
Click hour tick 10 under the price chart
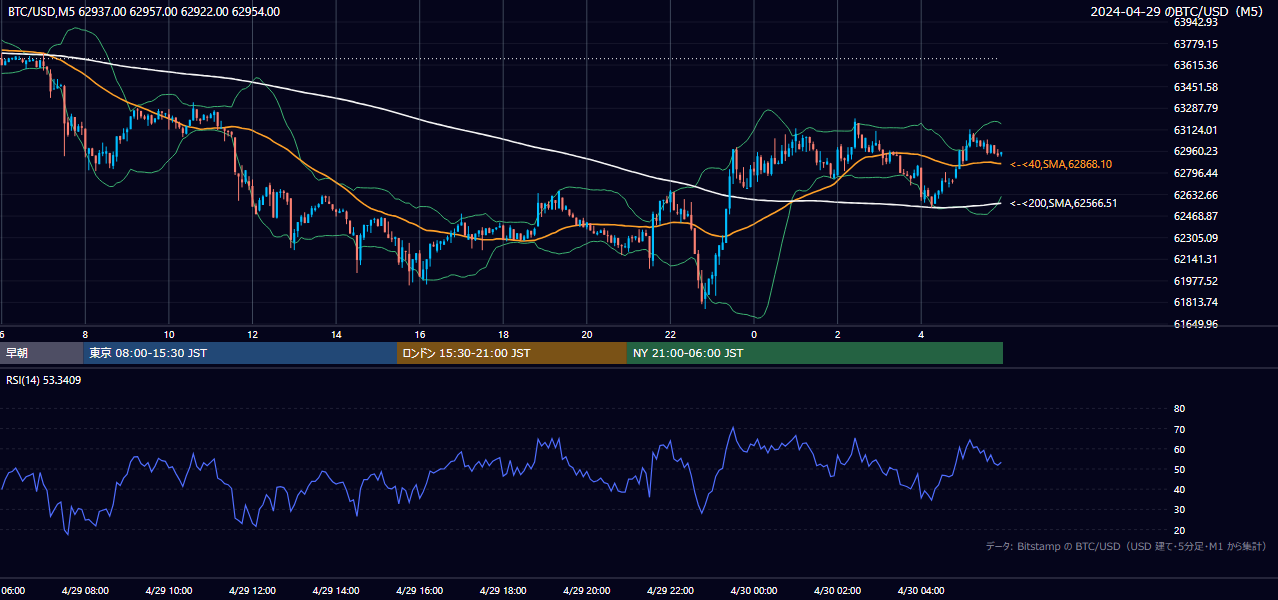[169, 334]
